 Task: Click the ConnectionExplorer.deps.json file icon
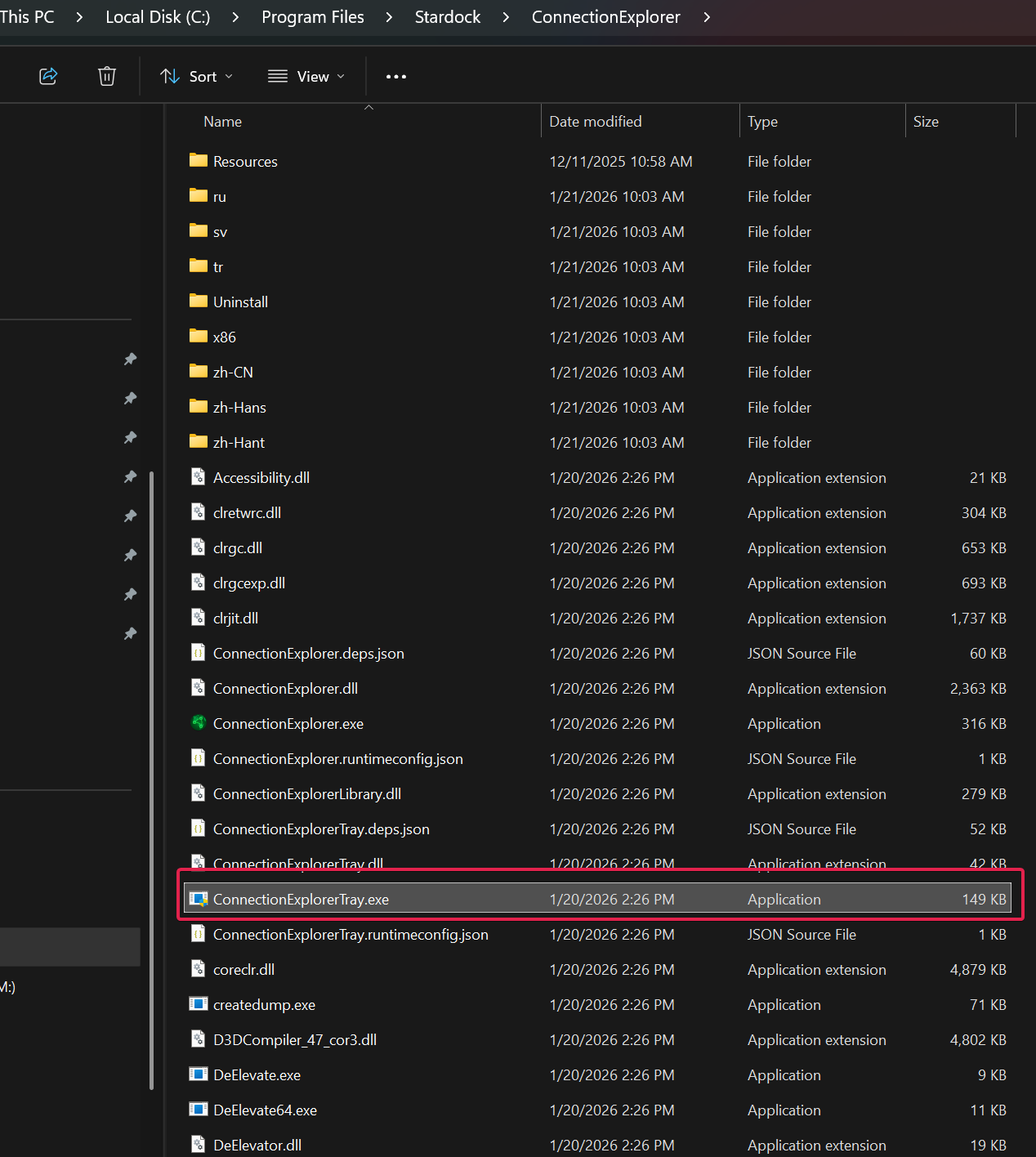click(x=198, y=653)
